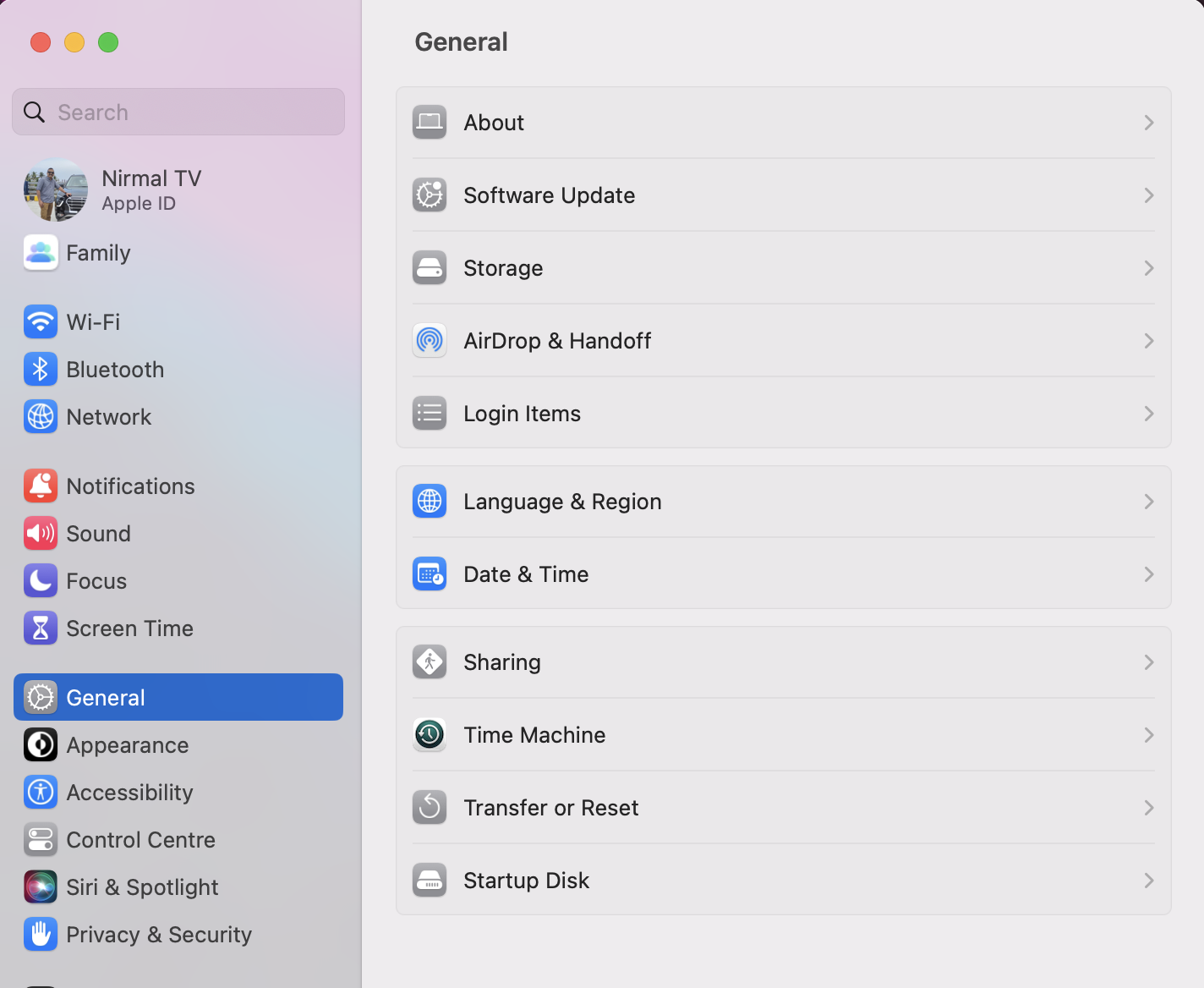The height and width of the screenshot is (988, 1204).
Task: Click the Wi-Fi label in sidebar
Action: pos(93,322)
